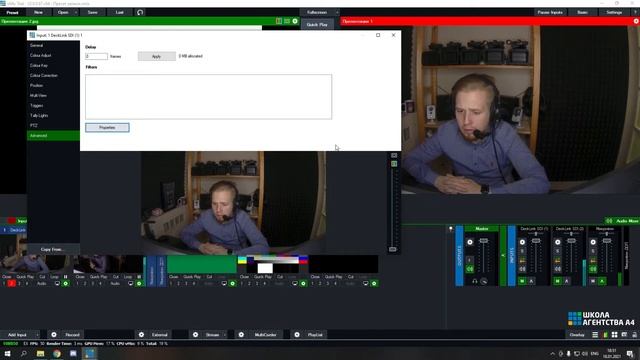The width and height of the screenshot is (640, 360).
Task: Toggle the A button under the third audio channel
Action: click(x=602, y=281)
